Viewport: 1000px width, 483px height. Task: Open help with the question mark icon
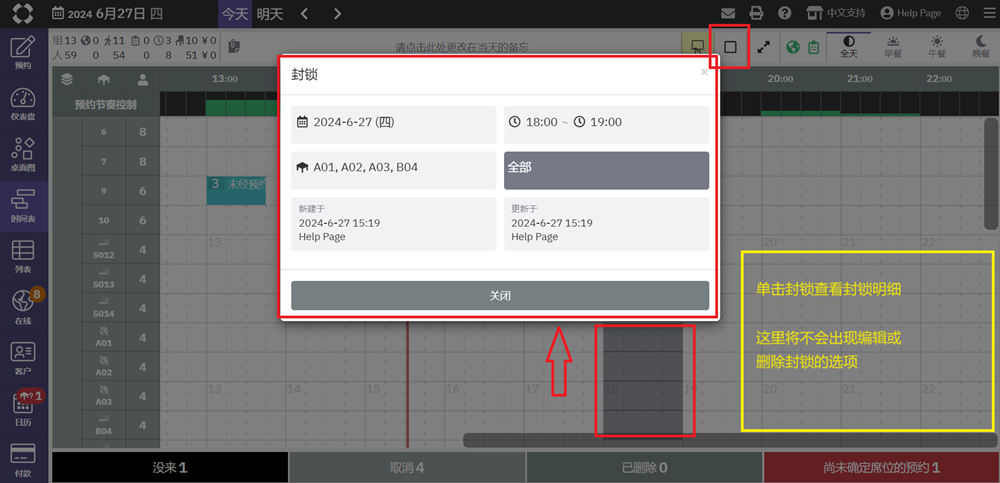785,13
